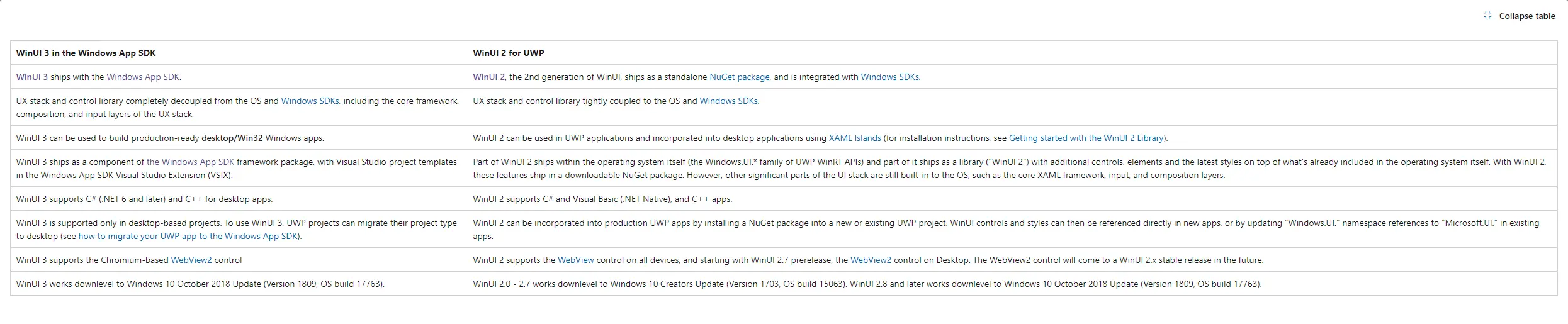Click Windows SDKs link in tightly coupled cell
Screen dimensions: 1568x324
click(x=729, y=101)
